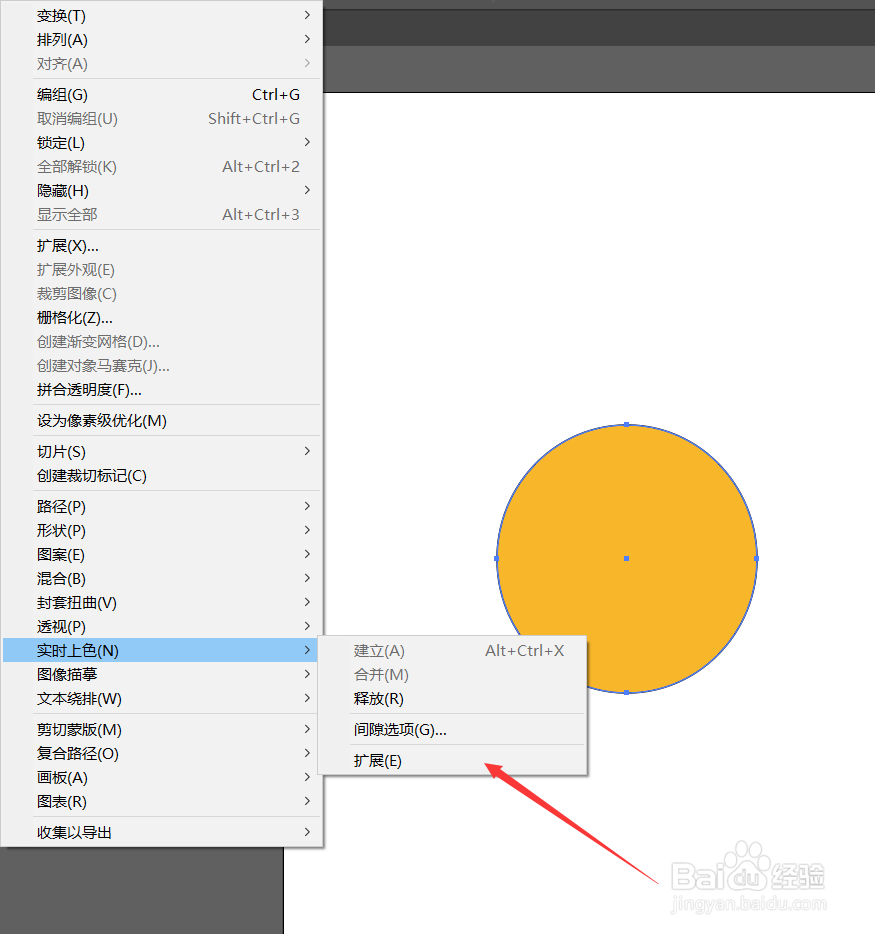Image resolution: width=875 pixels, height=934 pixels.
Task: Click the circle's top anchor point
Action: [627, 424]
